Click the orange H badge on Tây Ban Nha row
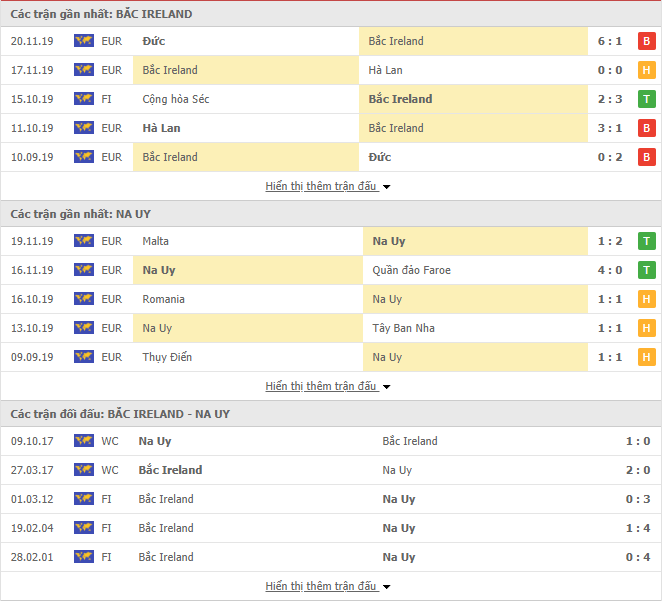The image size is (662, 601). click(646, 328)
